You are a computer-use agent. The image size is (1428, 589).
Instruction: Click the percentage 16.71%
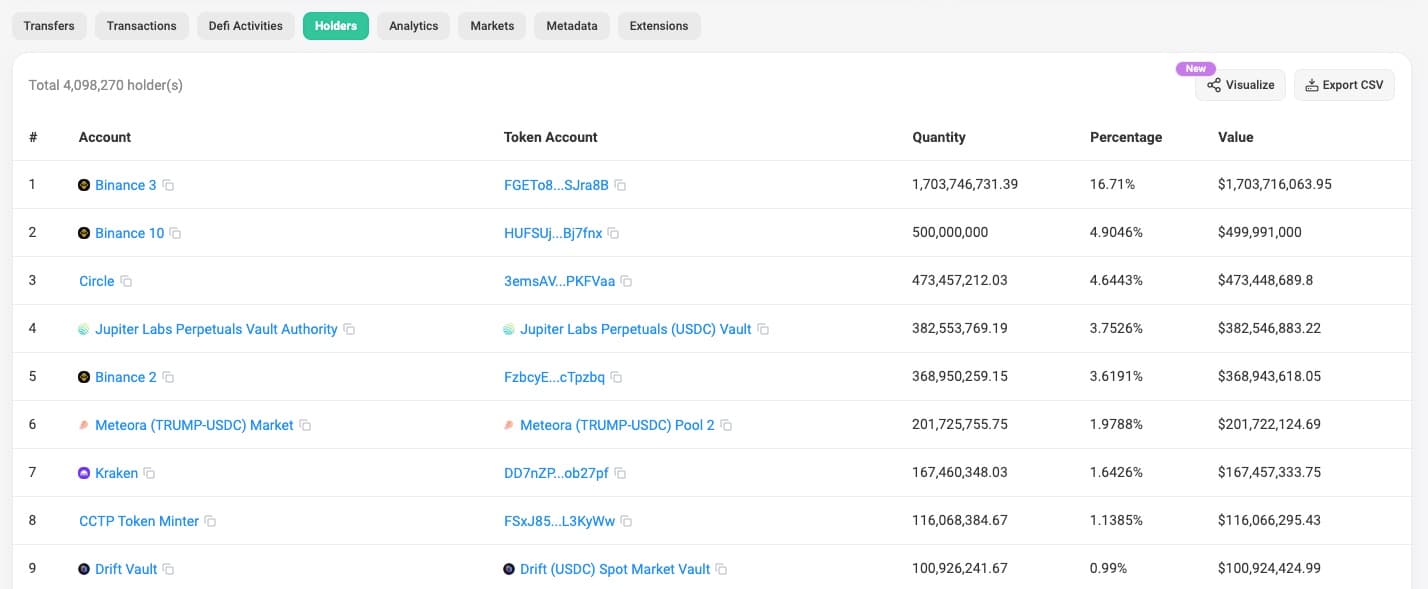point(1112,184)
